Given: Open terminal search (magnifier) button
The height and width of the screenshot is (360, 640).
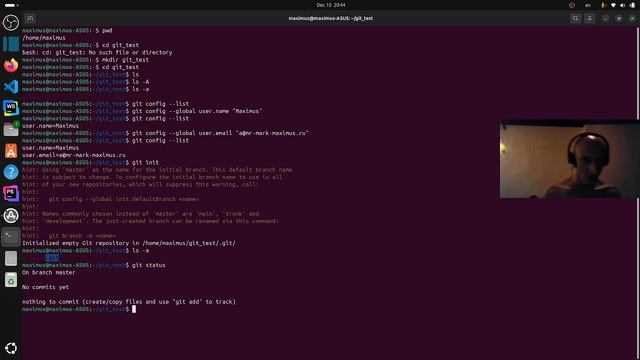Looking at the screenshot, I should point(576,18).
